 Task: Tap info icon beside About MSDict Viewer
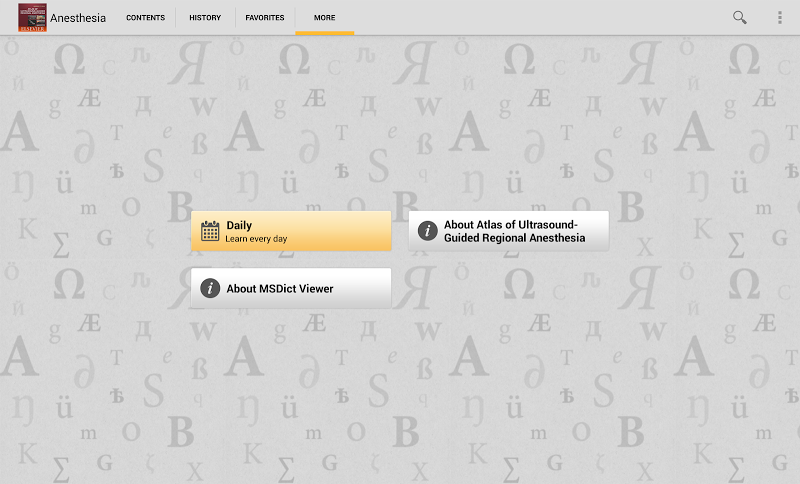210,288
